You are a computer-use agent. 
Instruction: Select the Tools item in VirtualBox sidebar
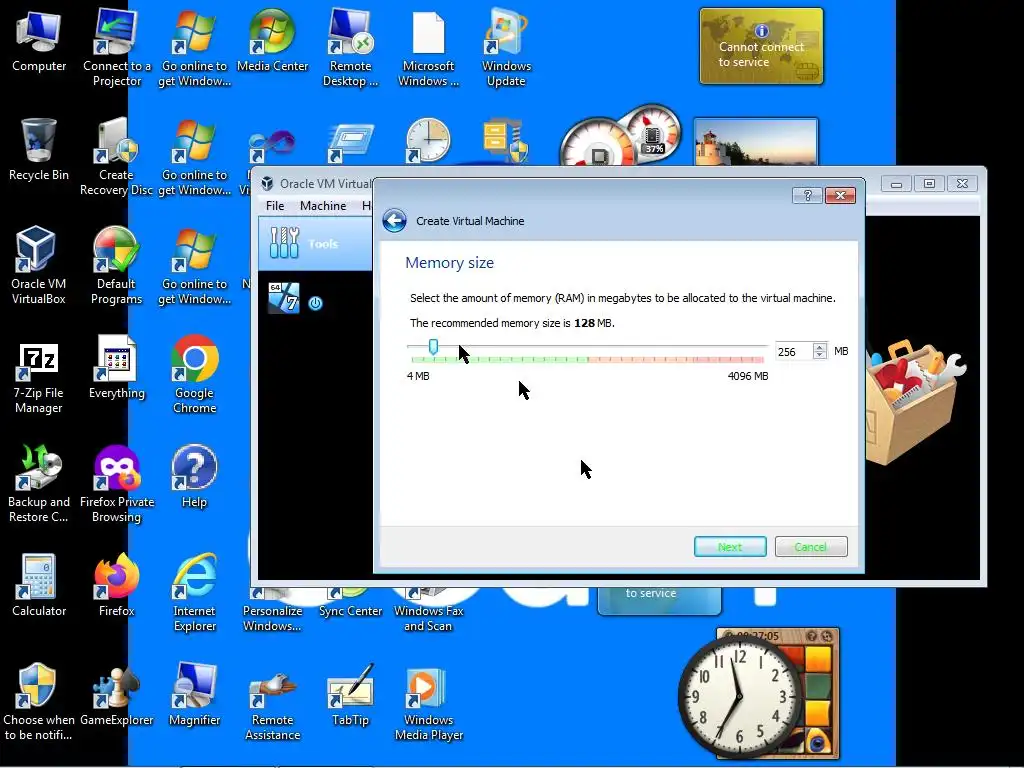tap(315, 244)
